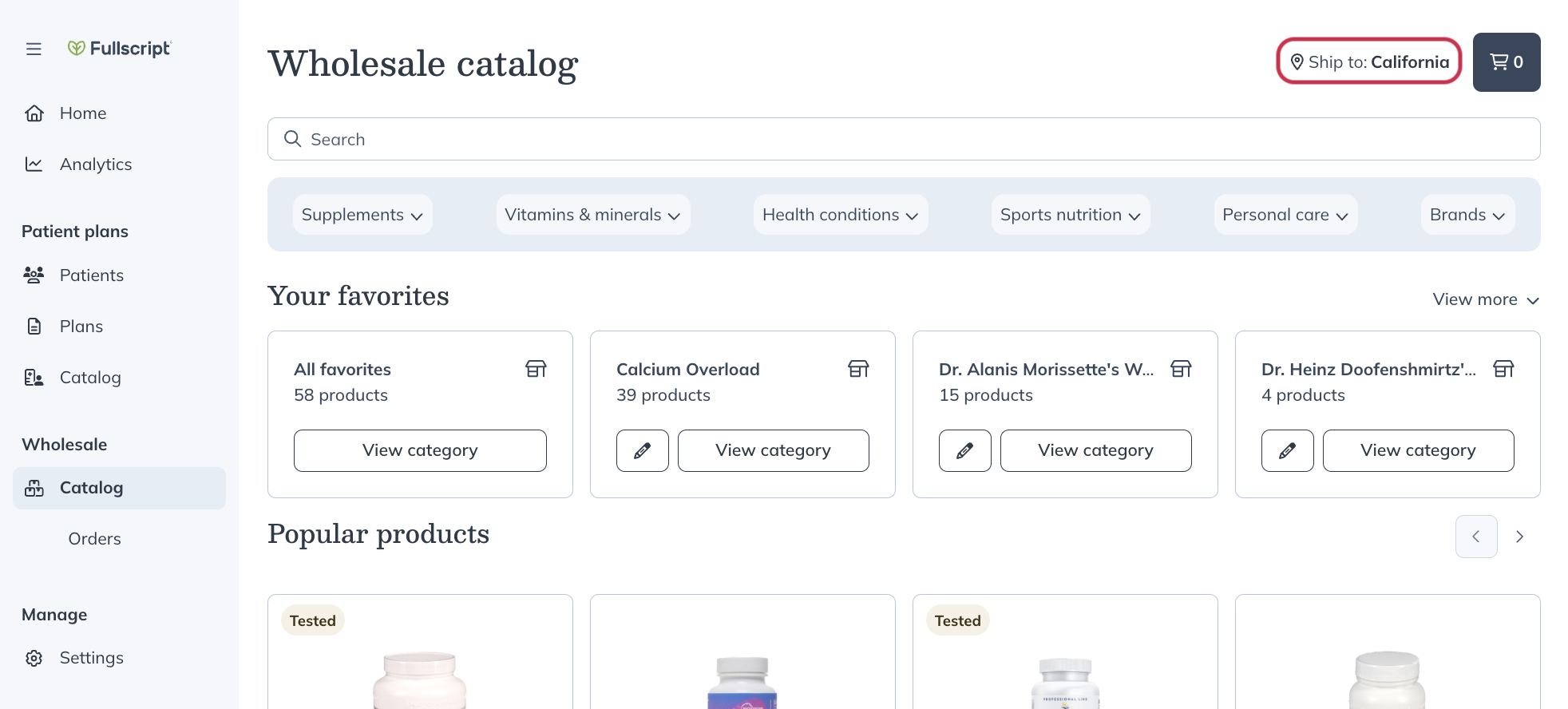Expand the Brands filter
Screen dimensions: 1568x709
click(x=1467, y=214)
